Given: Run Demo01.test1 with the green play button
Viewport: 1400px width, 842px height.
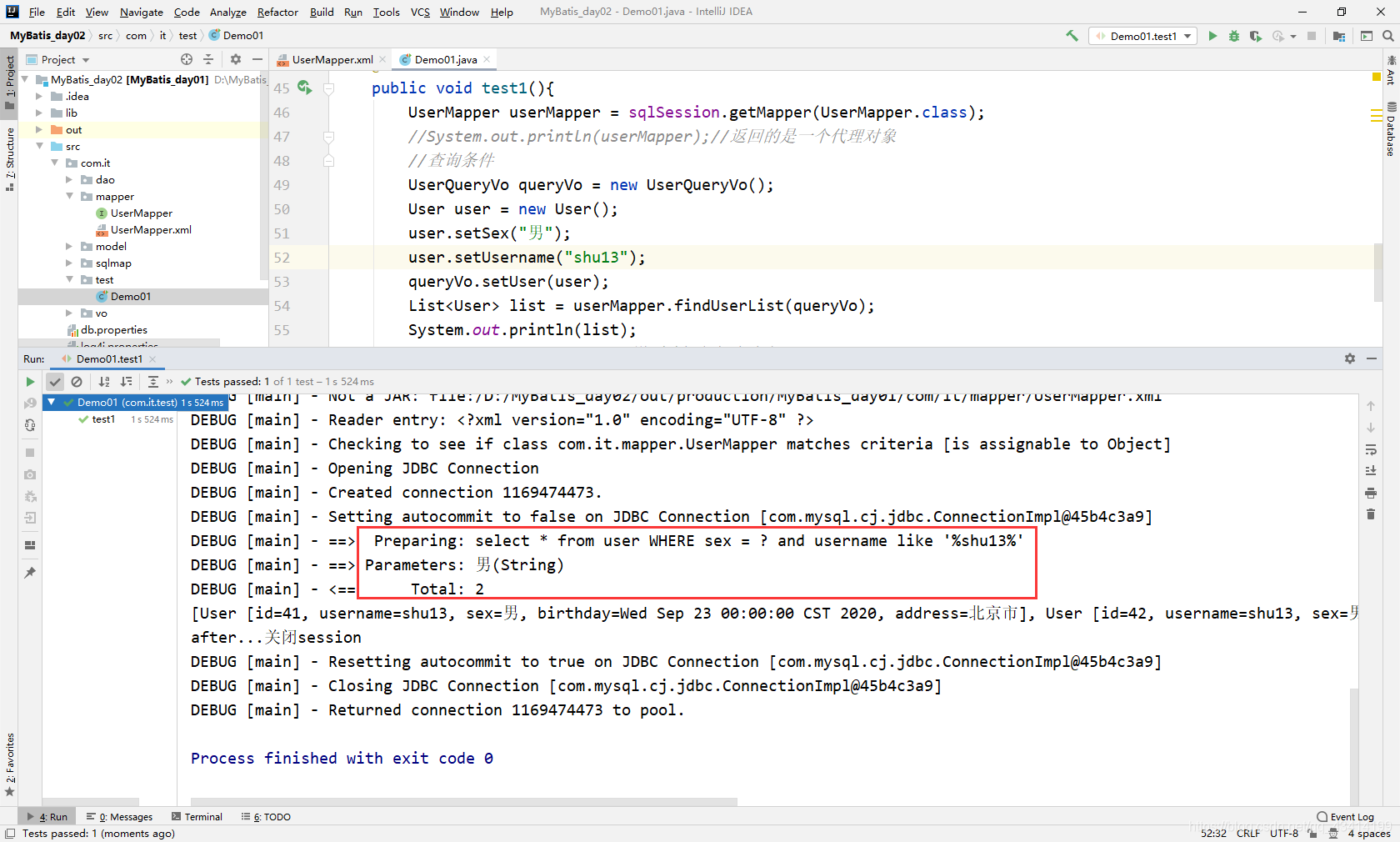Looking at the screenshot, I should click(1212, 36).
